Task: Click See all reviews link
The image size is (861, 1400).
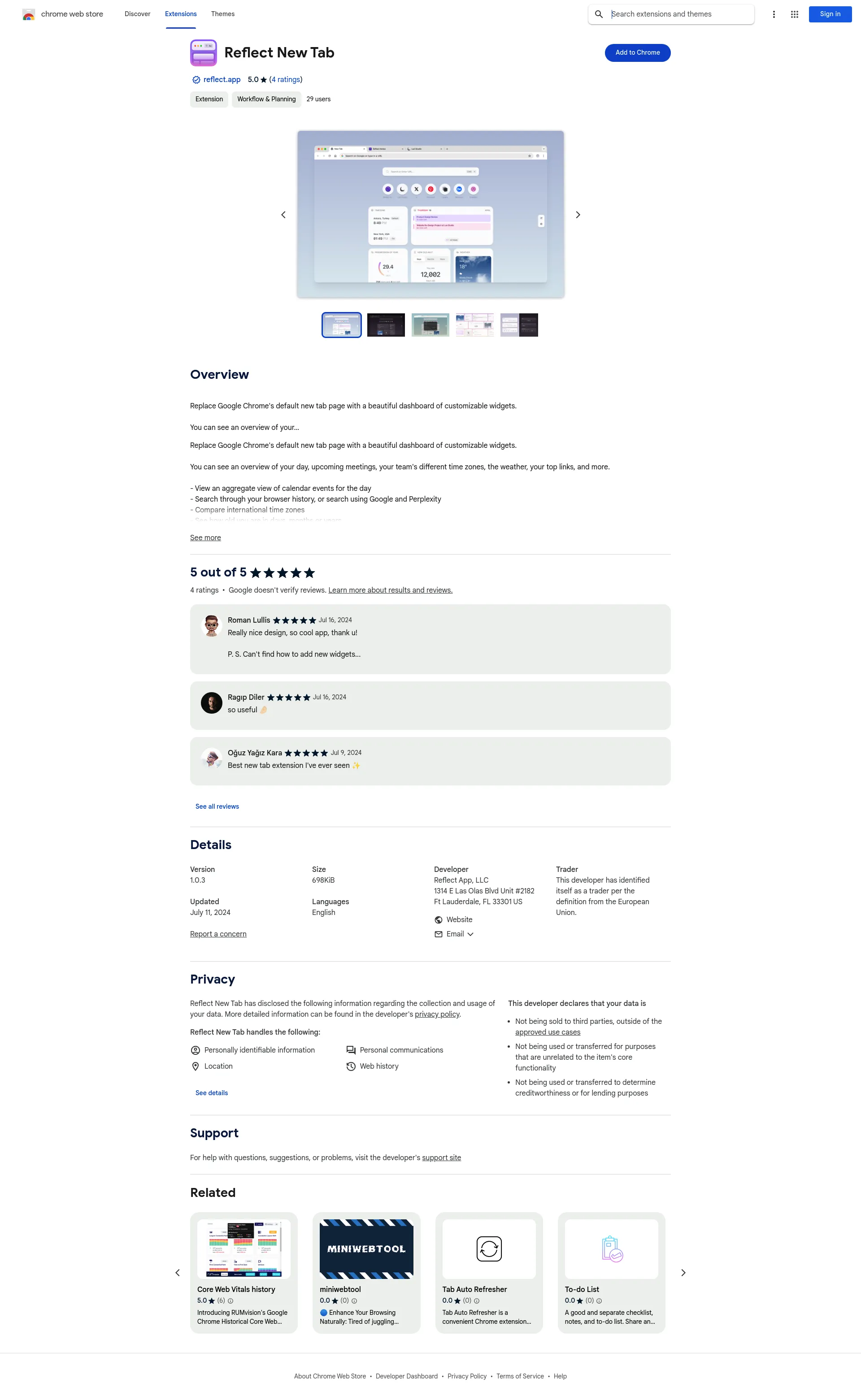Action: coord(217,806)
